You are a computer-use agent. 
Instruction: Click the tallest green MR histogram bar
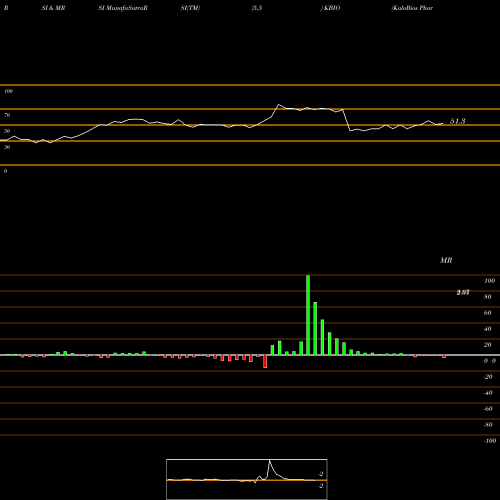[308, 315]
